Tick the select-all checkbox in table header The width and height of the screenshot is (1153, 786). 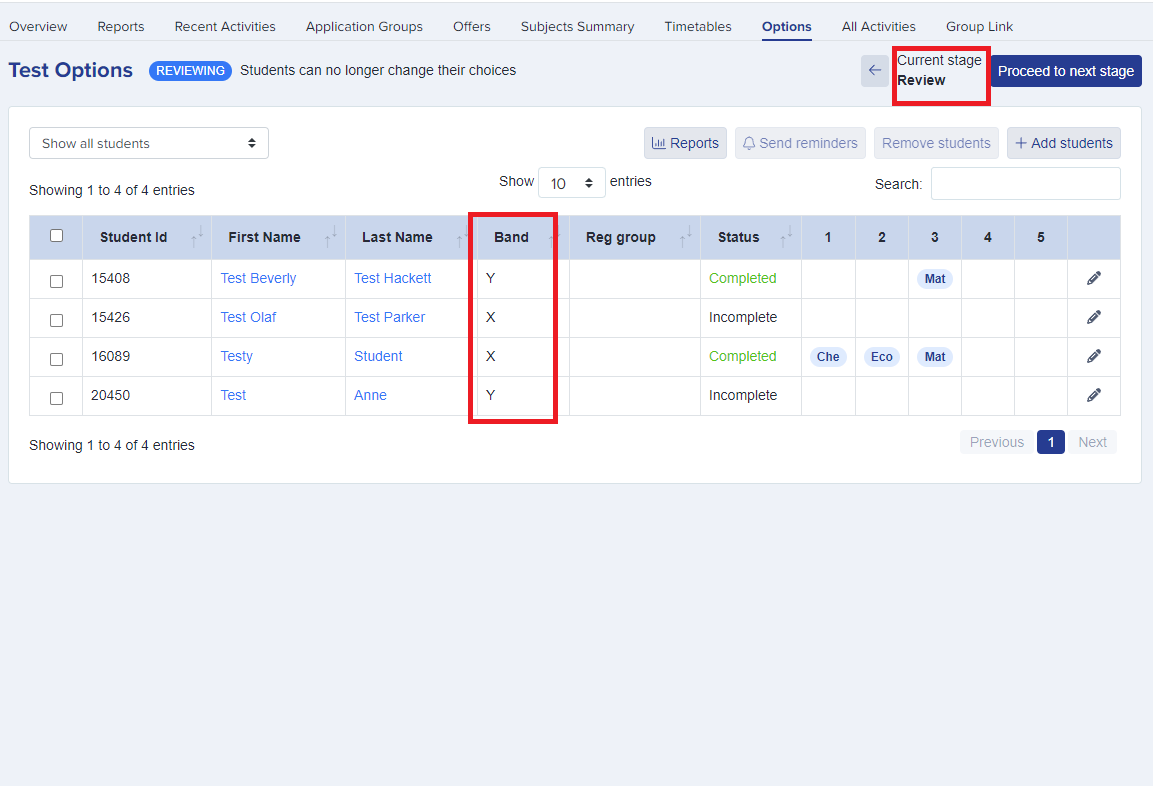pyautogui.click(x=56, y=236)
